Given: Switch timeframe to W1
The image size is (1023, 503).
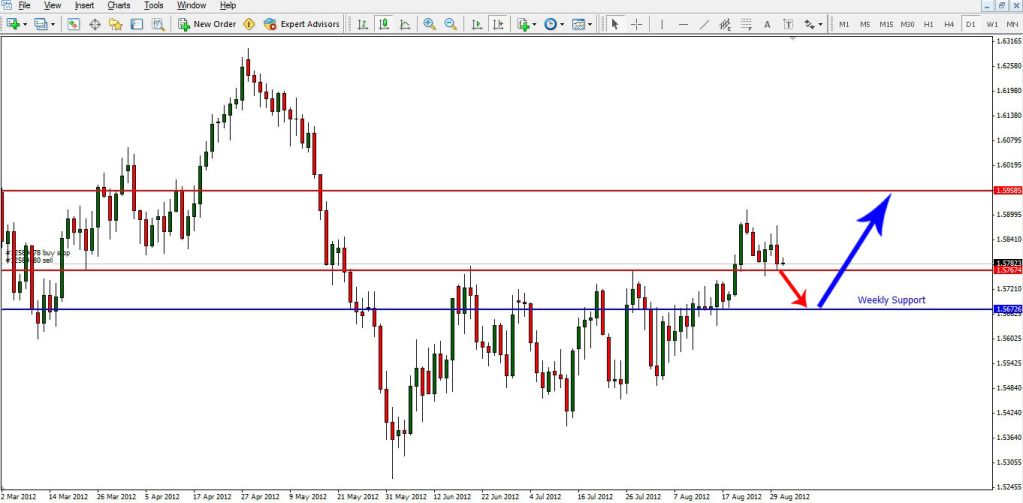Looking at the screenshot, I should [992, 24].
